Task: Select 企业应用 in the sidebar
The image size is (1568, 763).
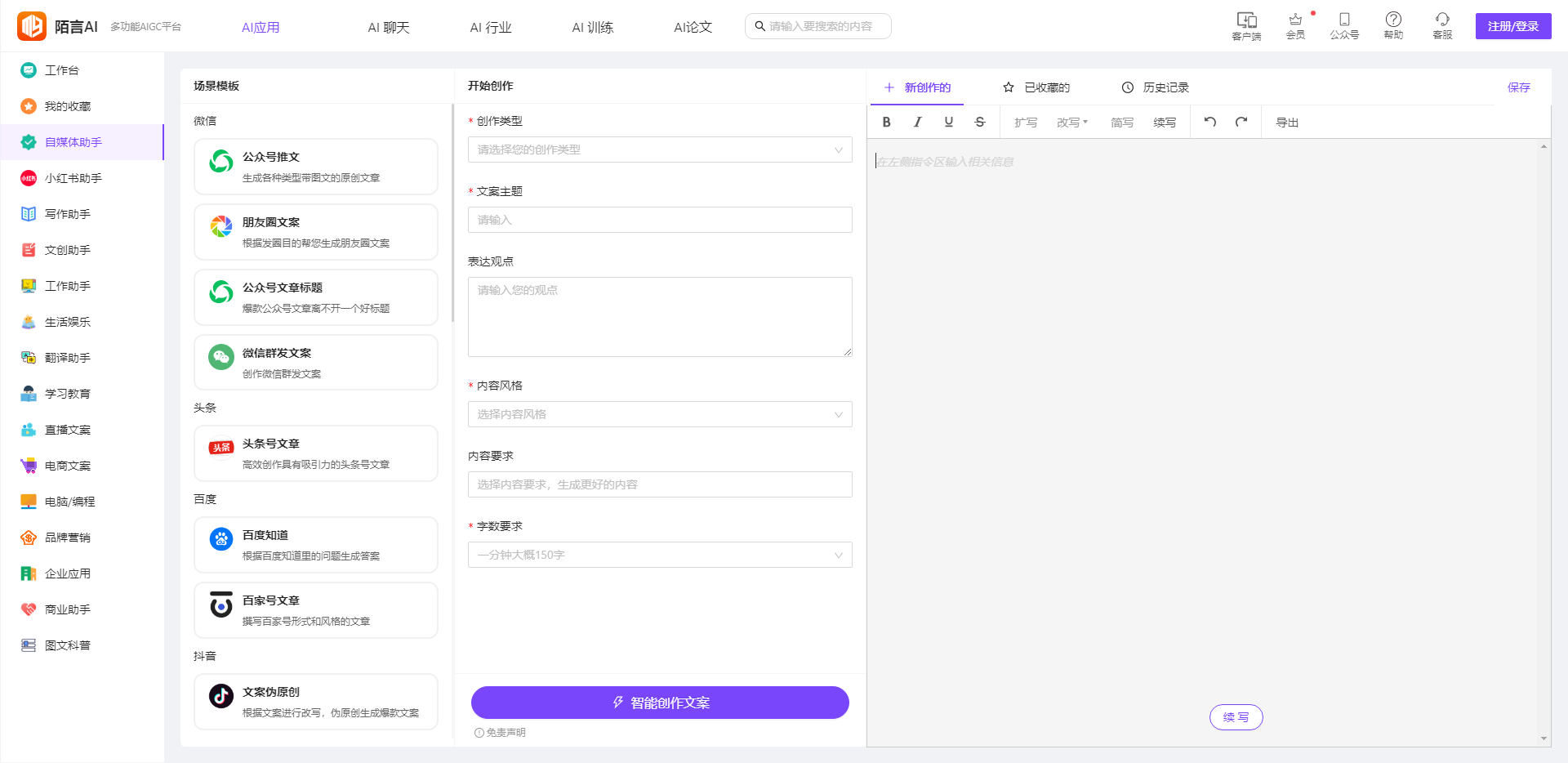Action: [x=82, y=573]
